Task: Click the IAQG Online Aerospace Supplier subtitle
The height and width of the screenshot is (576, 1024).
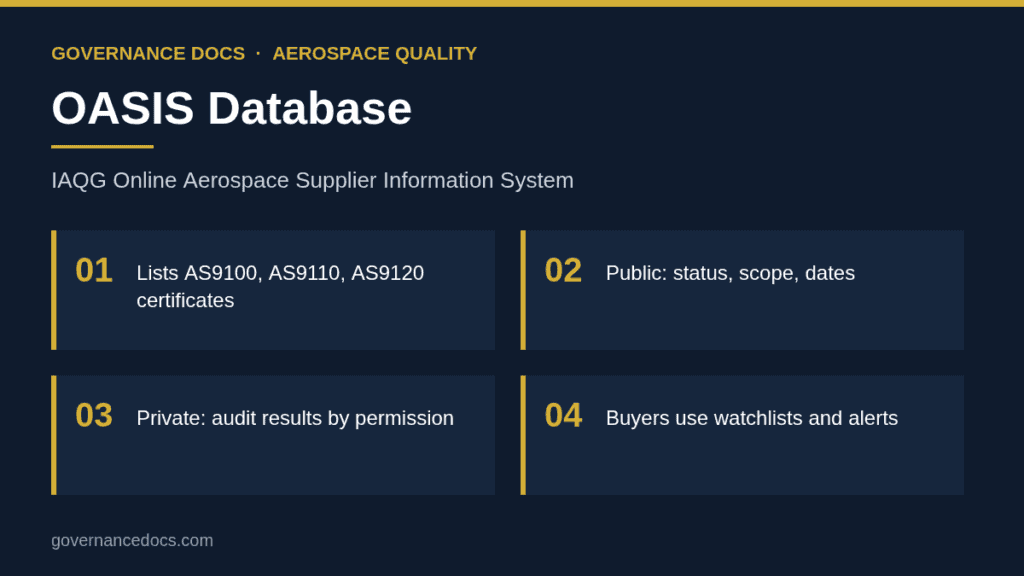Action: tap(312, 180)
